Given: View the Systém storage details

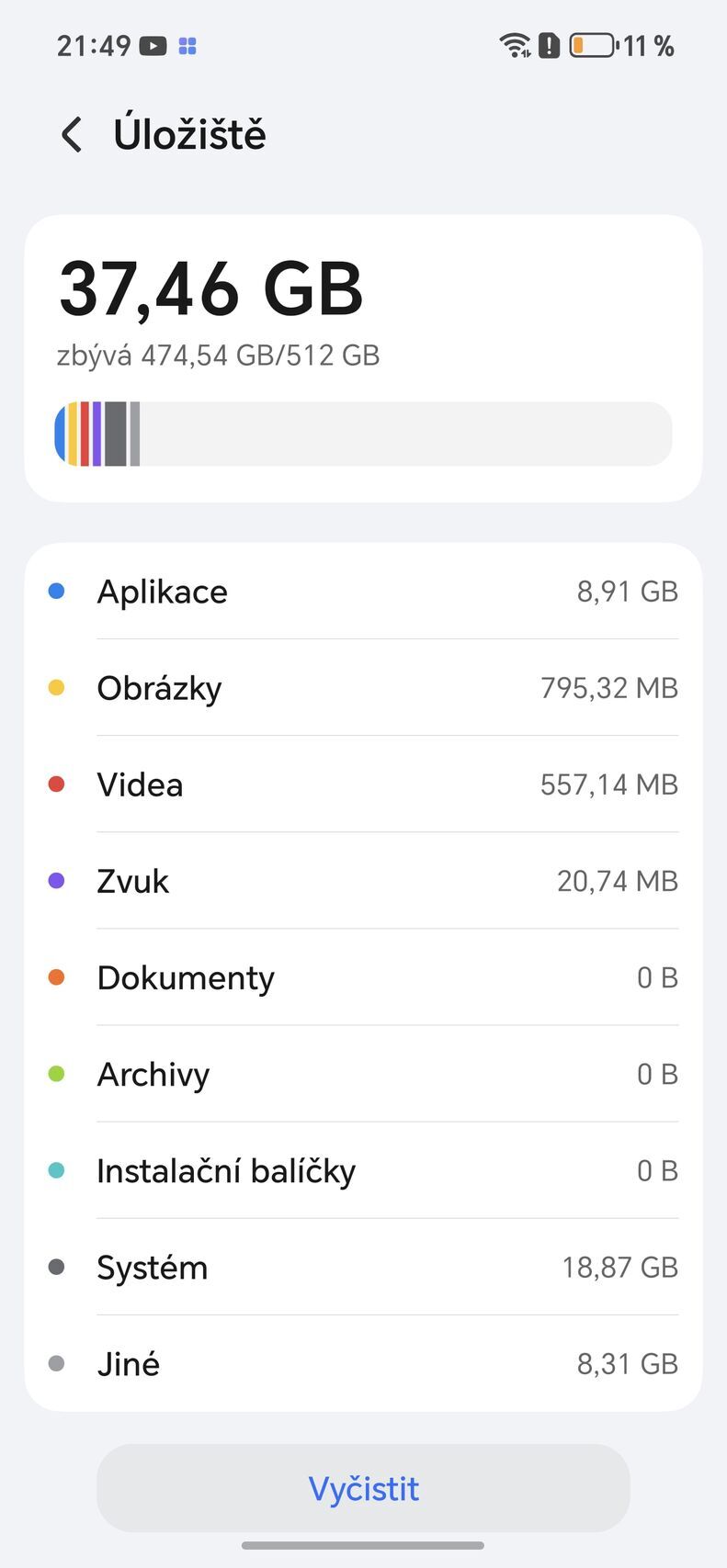Looking at the screenshot, I should point(363,1267).
